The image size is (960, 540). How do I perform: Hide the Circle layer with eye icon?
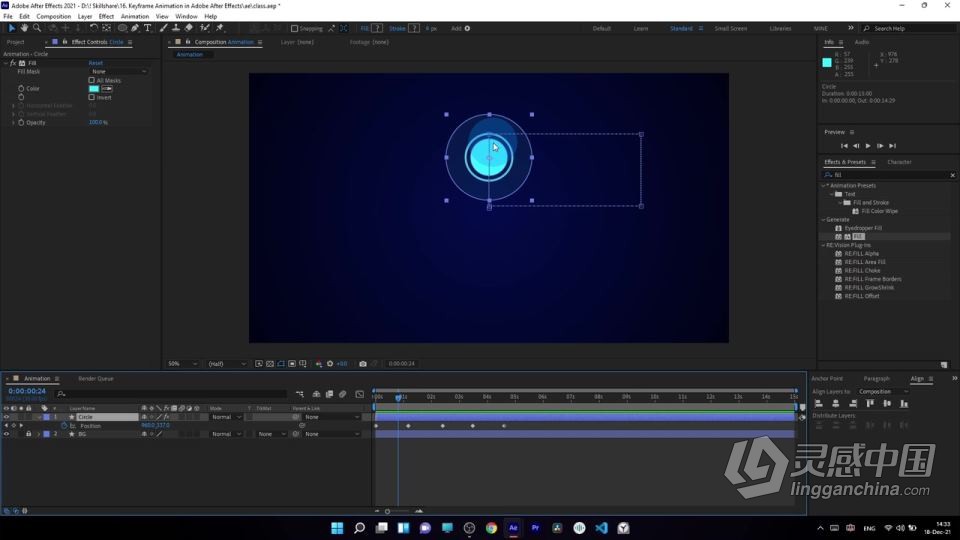pyautogui.click(x=6, y=417)
